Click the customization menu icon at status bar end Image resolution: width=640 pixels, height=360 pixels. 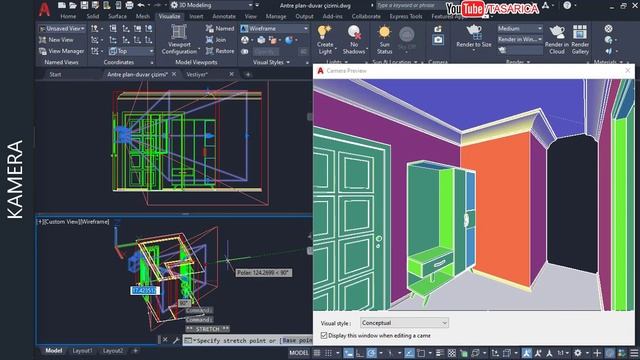coord(634,353)
